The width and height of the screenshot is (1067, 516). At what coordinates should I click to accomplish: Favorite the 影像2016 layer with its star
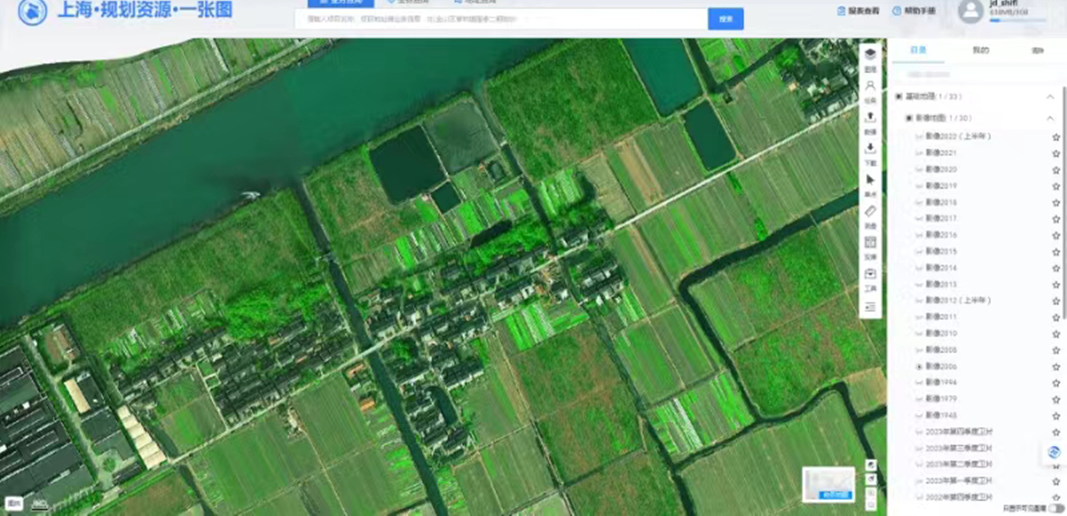pos(1056,236)
